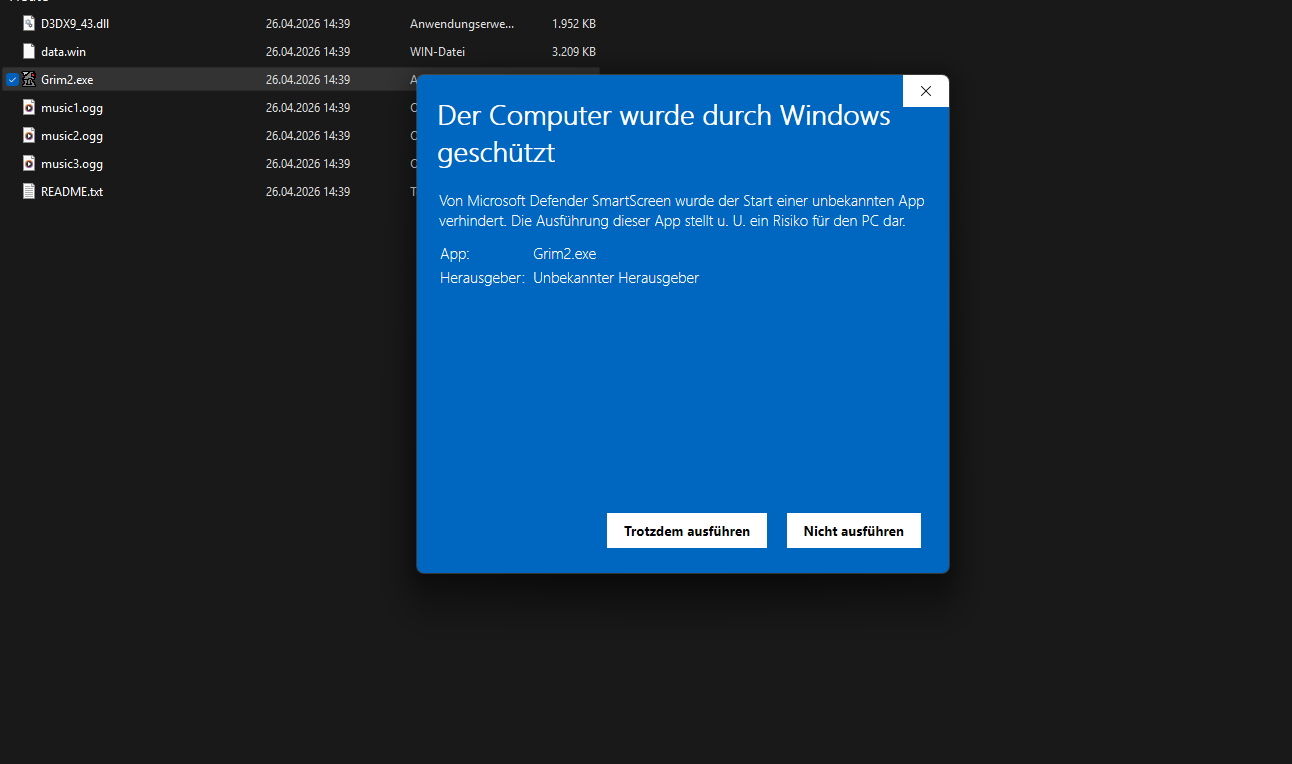Screen dimensions: 1292x764
Task: Click the 3.209 KB size value
Action: [x=574, y=51]
